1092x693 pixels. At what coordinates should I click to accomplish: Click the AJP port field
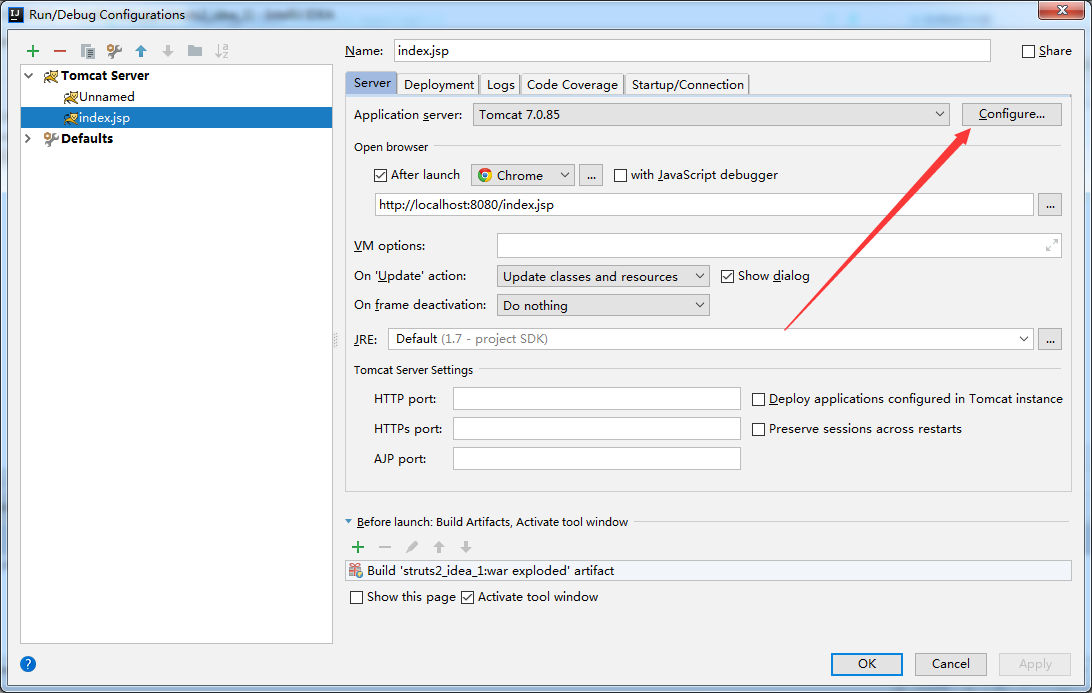[x=596, y=458]
